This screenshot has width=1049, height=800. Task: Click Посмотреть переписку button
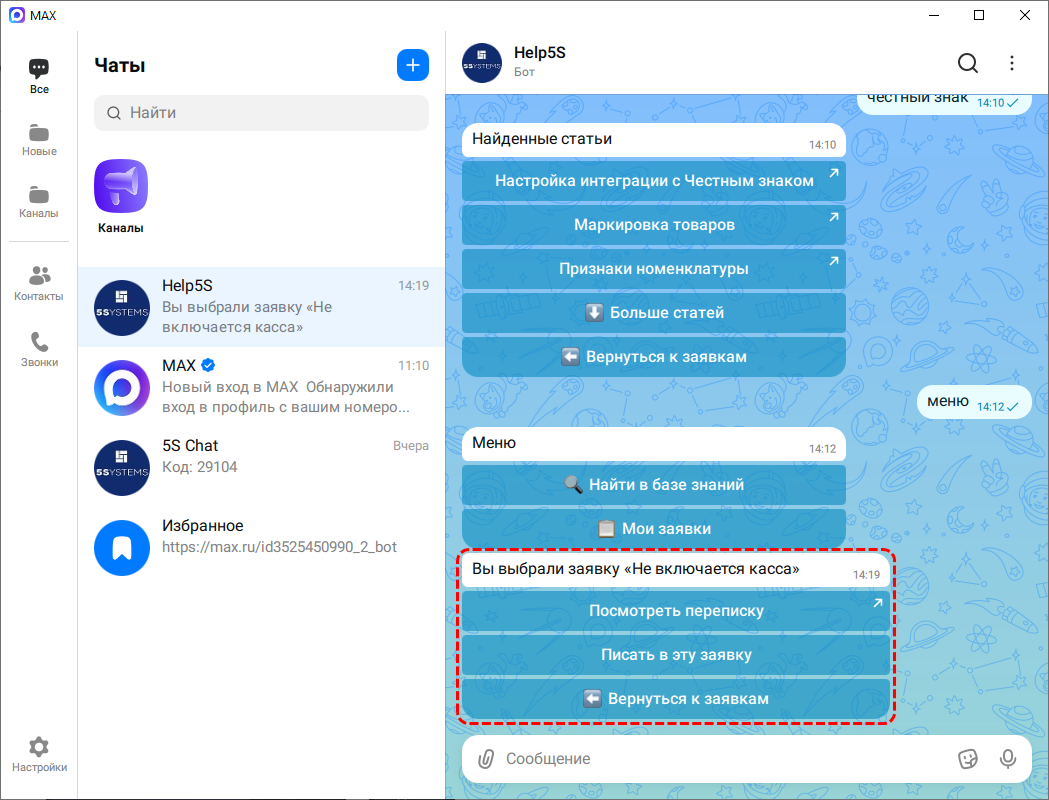click(676, 611)
